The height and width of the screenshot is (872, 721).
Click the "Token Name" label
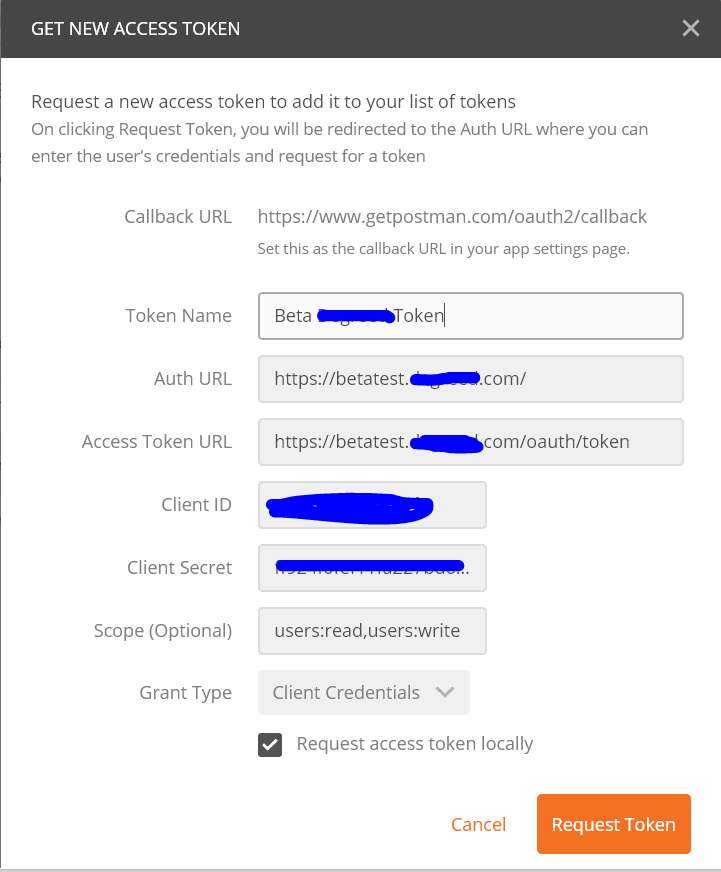[178, 316]
